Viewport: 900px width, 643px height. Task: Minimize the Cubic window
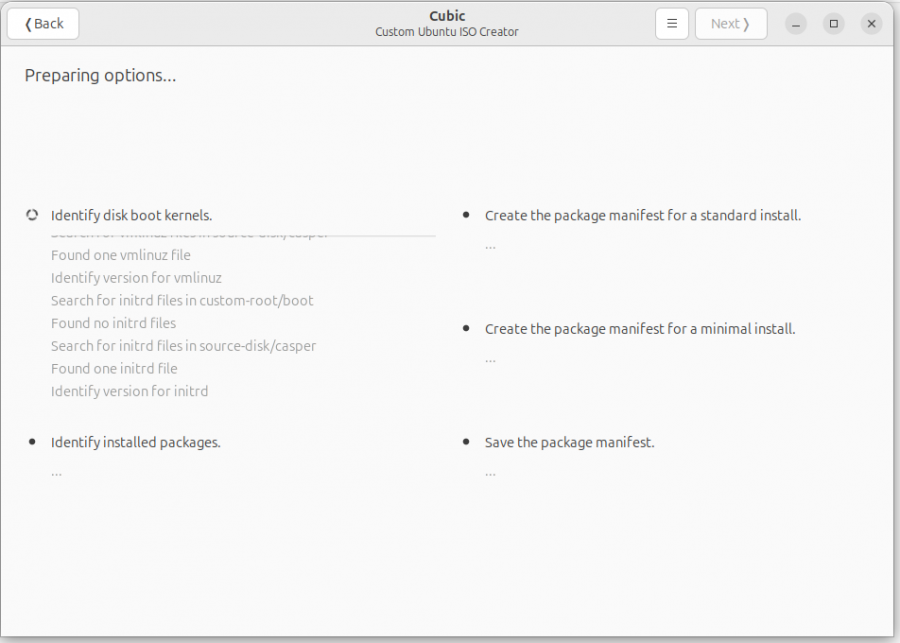click(x=796, y=24)
